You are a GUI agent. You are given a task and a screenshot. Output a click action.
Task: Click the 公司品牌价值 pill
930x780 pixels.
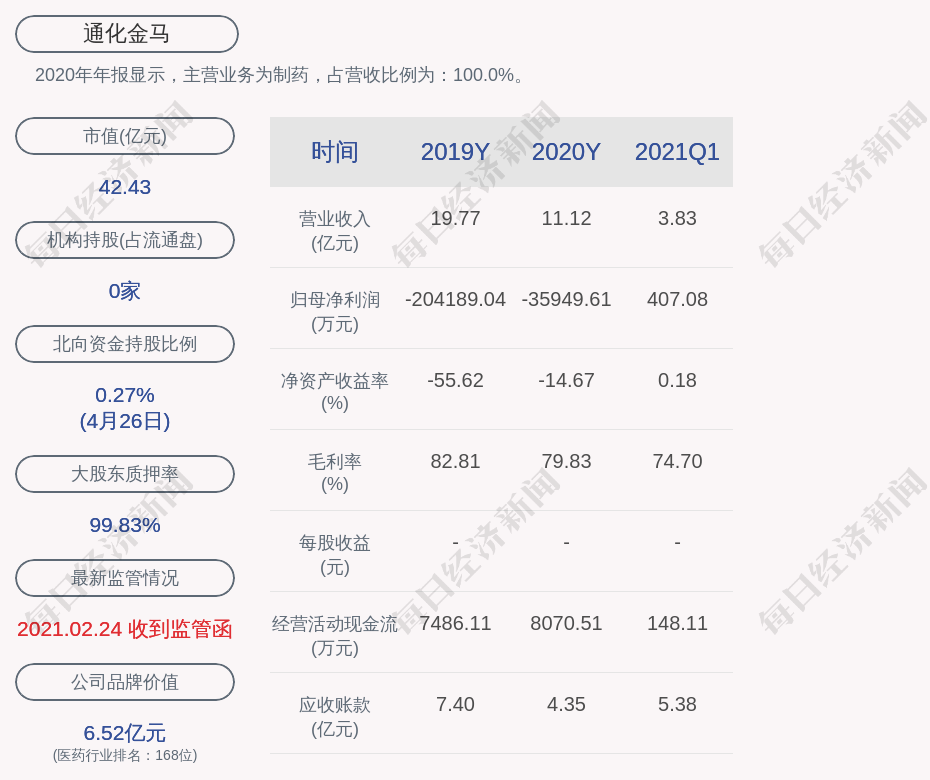coord(125,682)
